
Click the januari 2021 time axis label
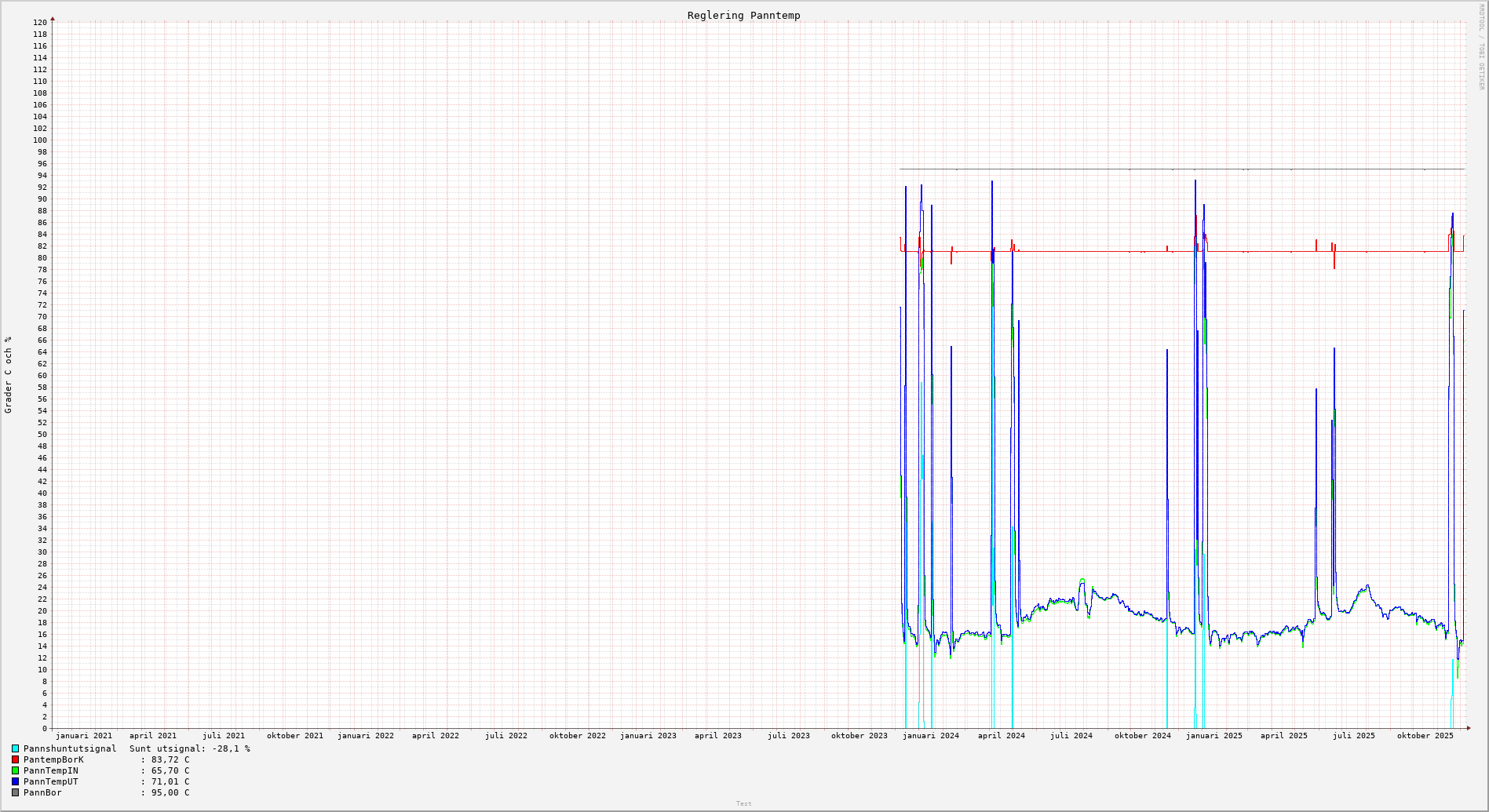click(x=83, y=736)
